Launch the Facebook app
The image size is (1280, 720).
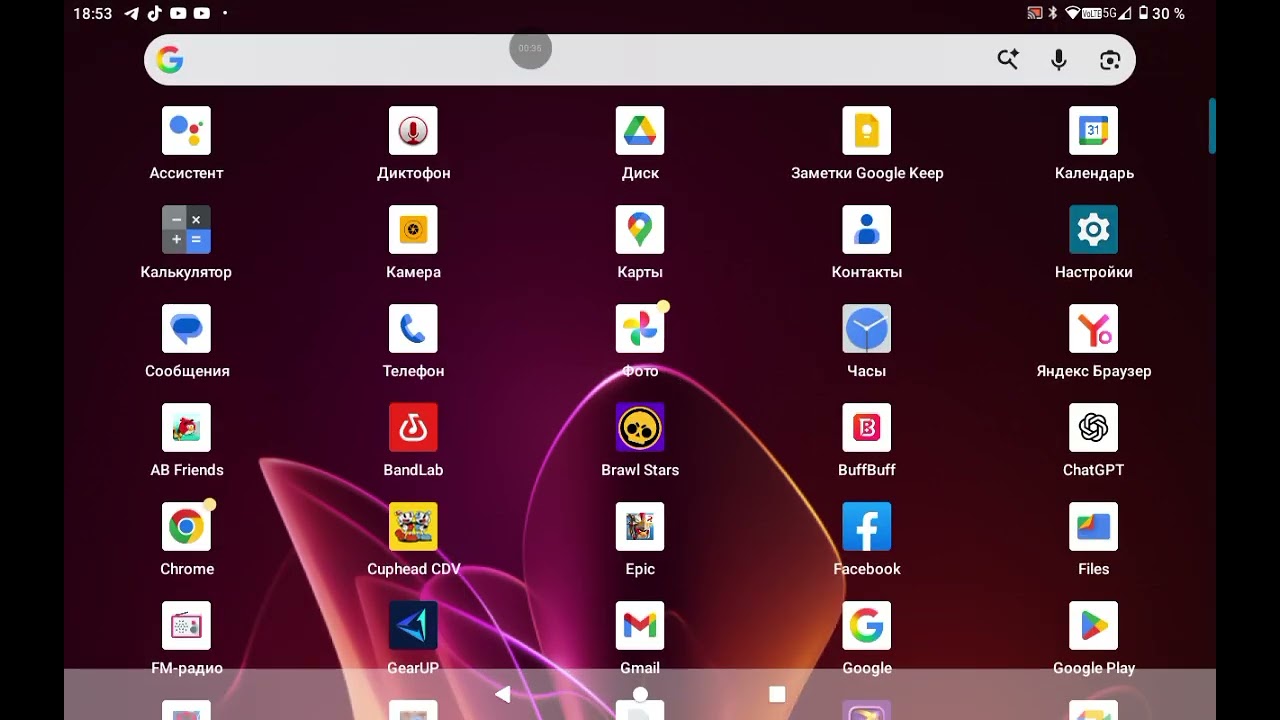[x=867, y=527]
